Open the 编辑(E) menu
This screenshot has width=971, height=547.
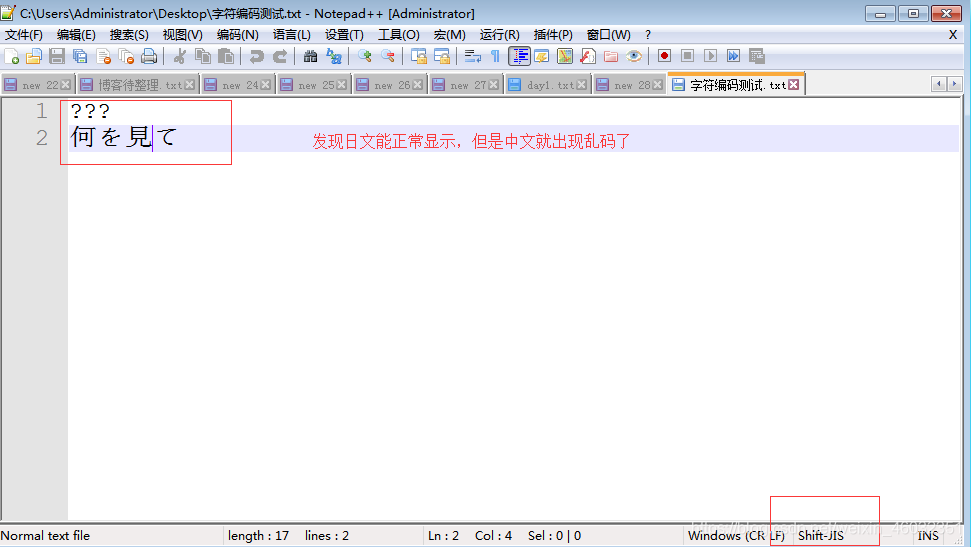[x=76, y=35]
